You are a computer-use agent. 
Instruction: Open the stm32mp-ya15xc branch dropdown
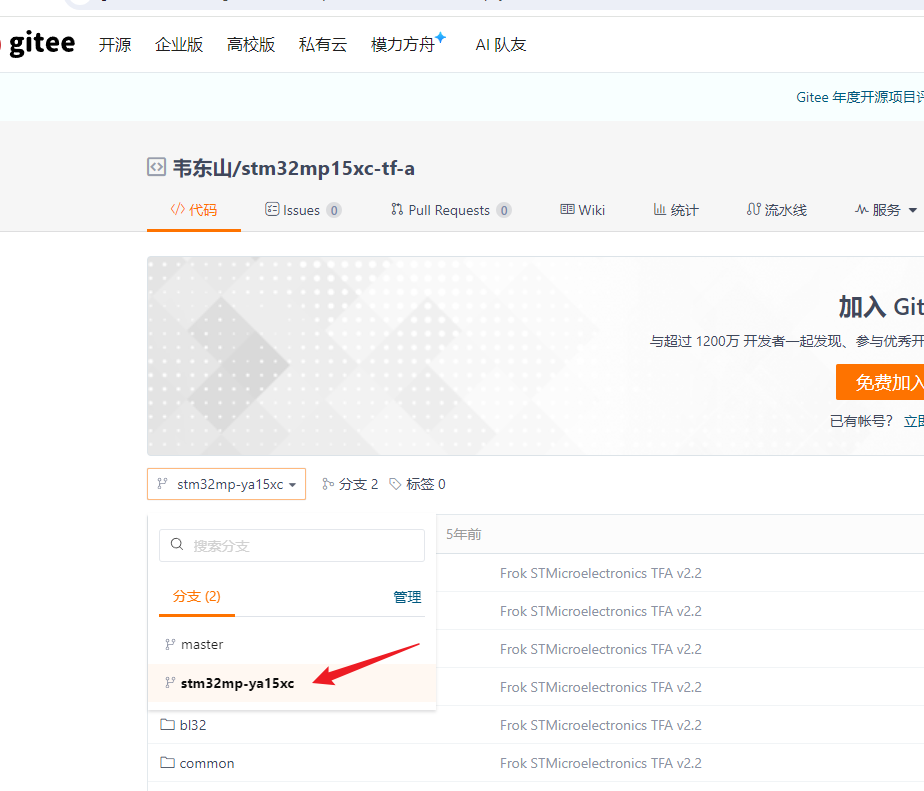point(226,484)
